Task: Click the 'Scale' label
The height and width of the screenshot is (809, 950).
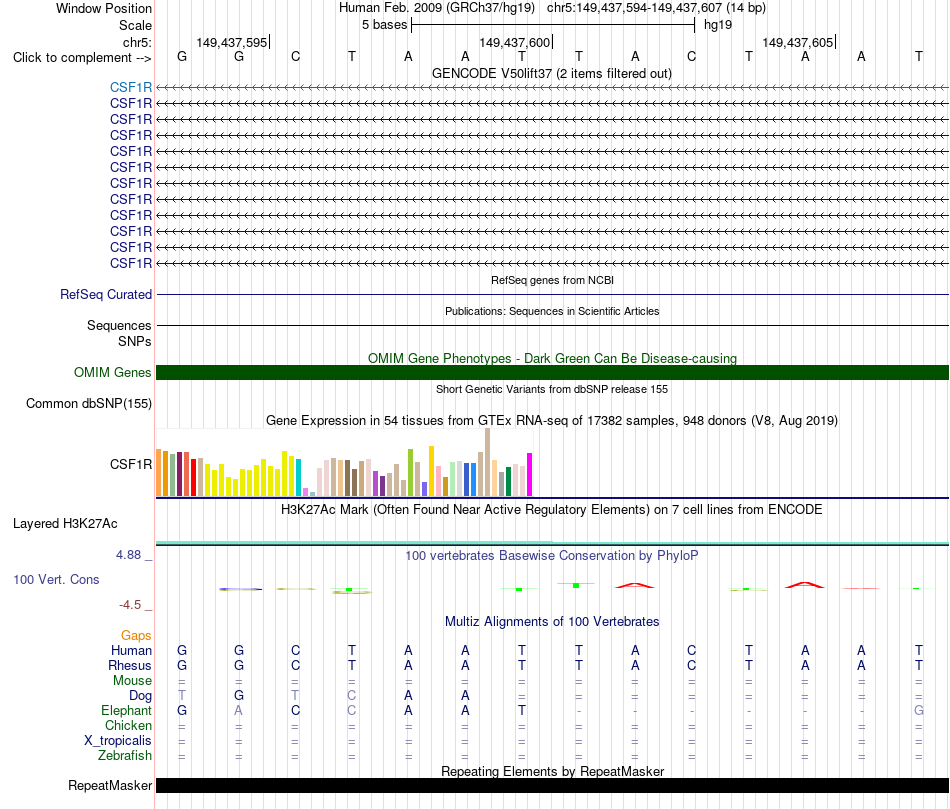Action: click(136, 25)
